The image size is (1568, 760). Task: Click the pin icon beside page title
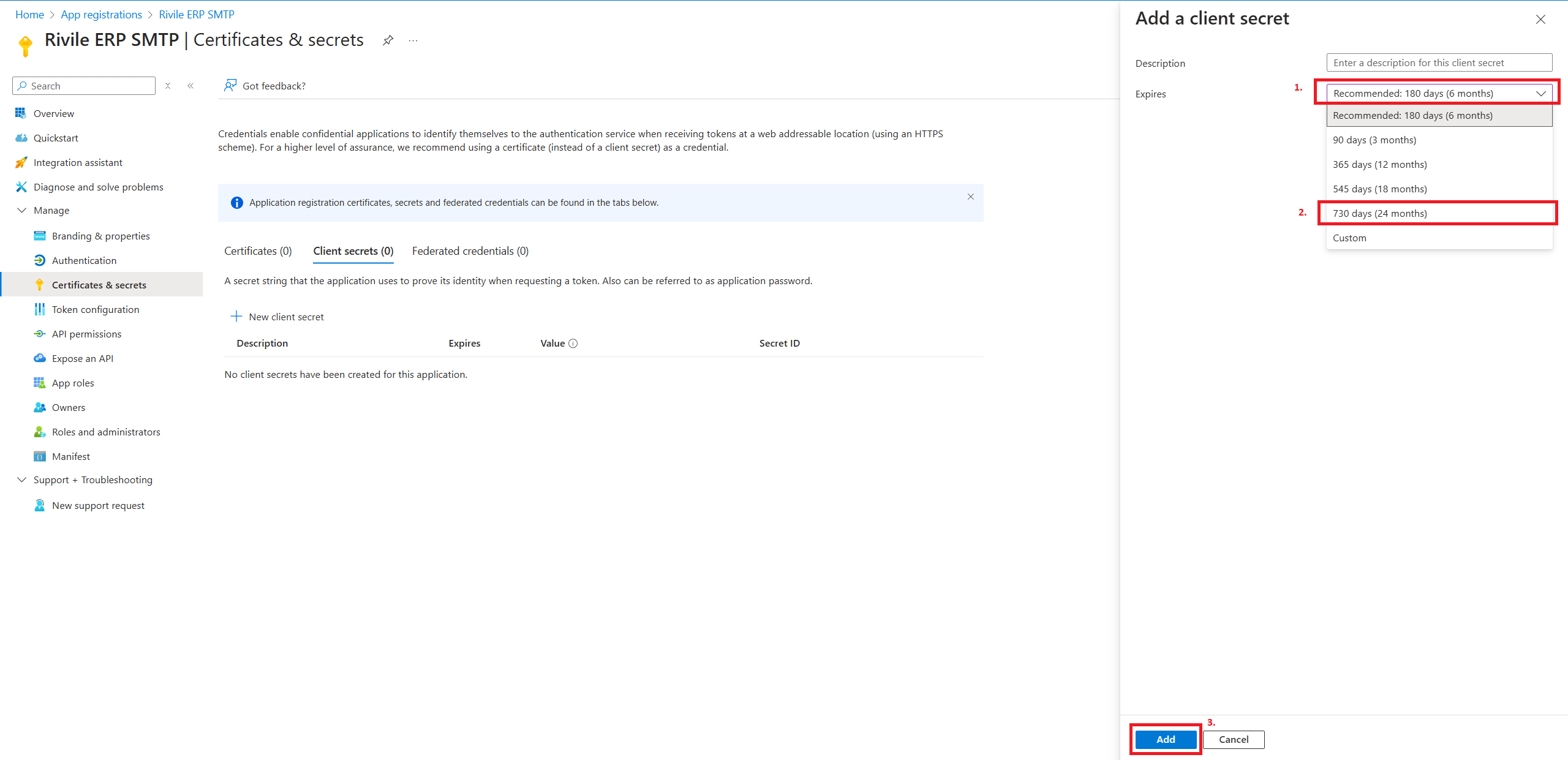(388, 40)
